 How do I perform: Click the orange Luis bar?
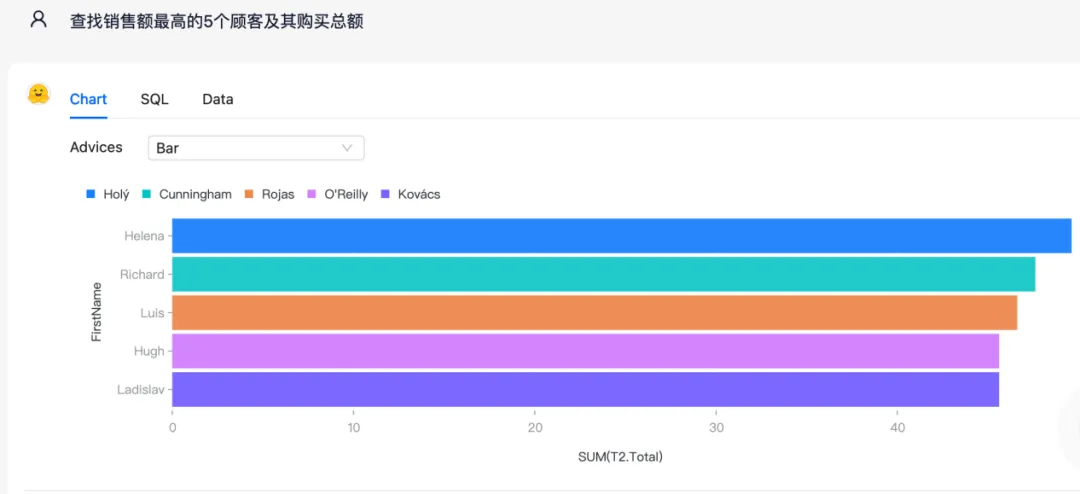pyautogui.click(x=594, y=313)
